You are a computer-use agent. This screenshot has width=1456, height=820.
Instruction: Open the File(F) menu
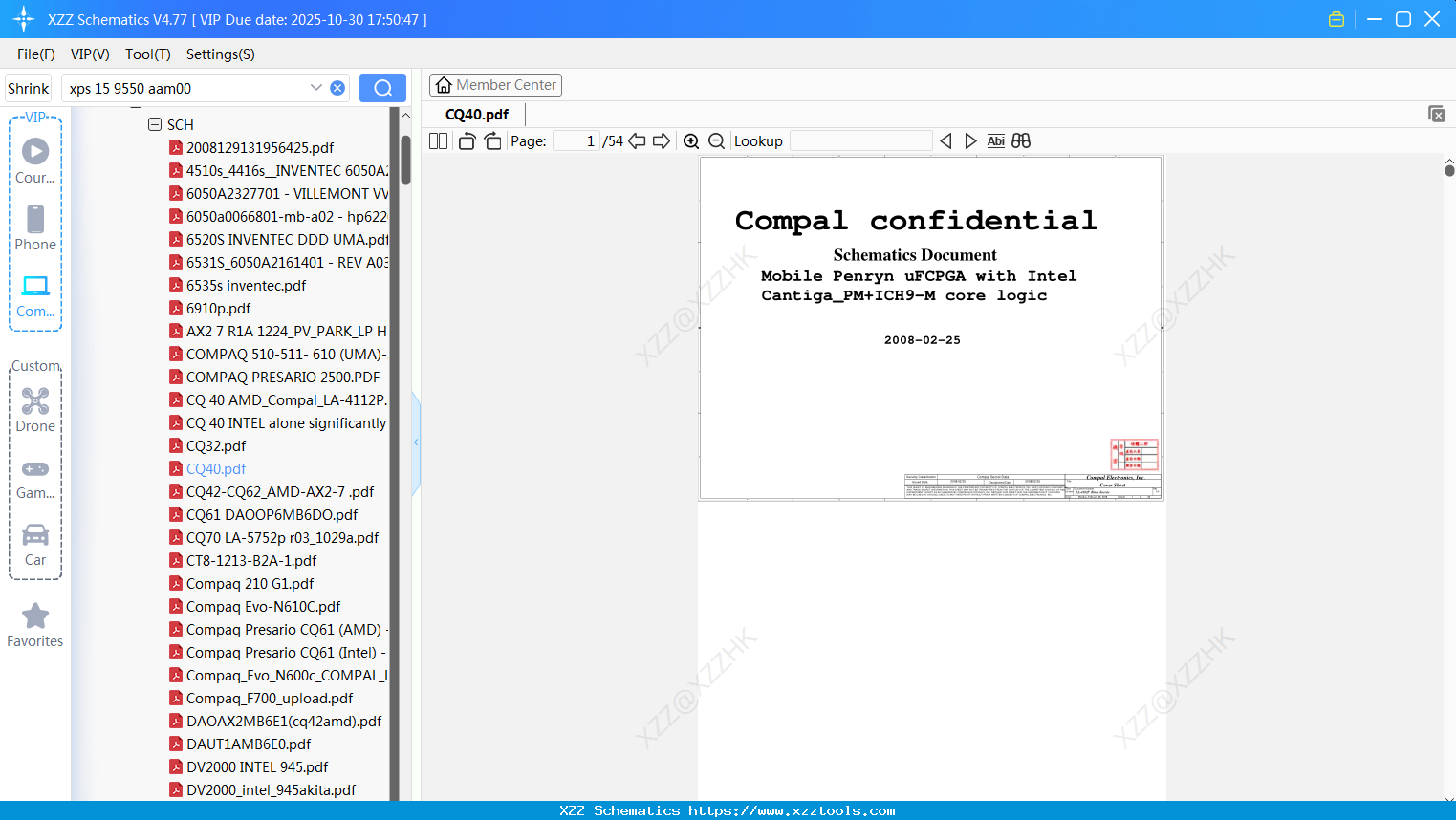pos(36,54)
